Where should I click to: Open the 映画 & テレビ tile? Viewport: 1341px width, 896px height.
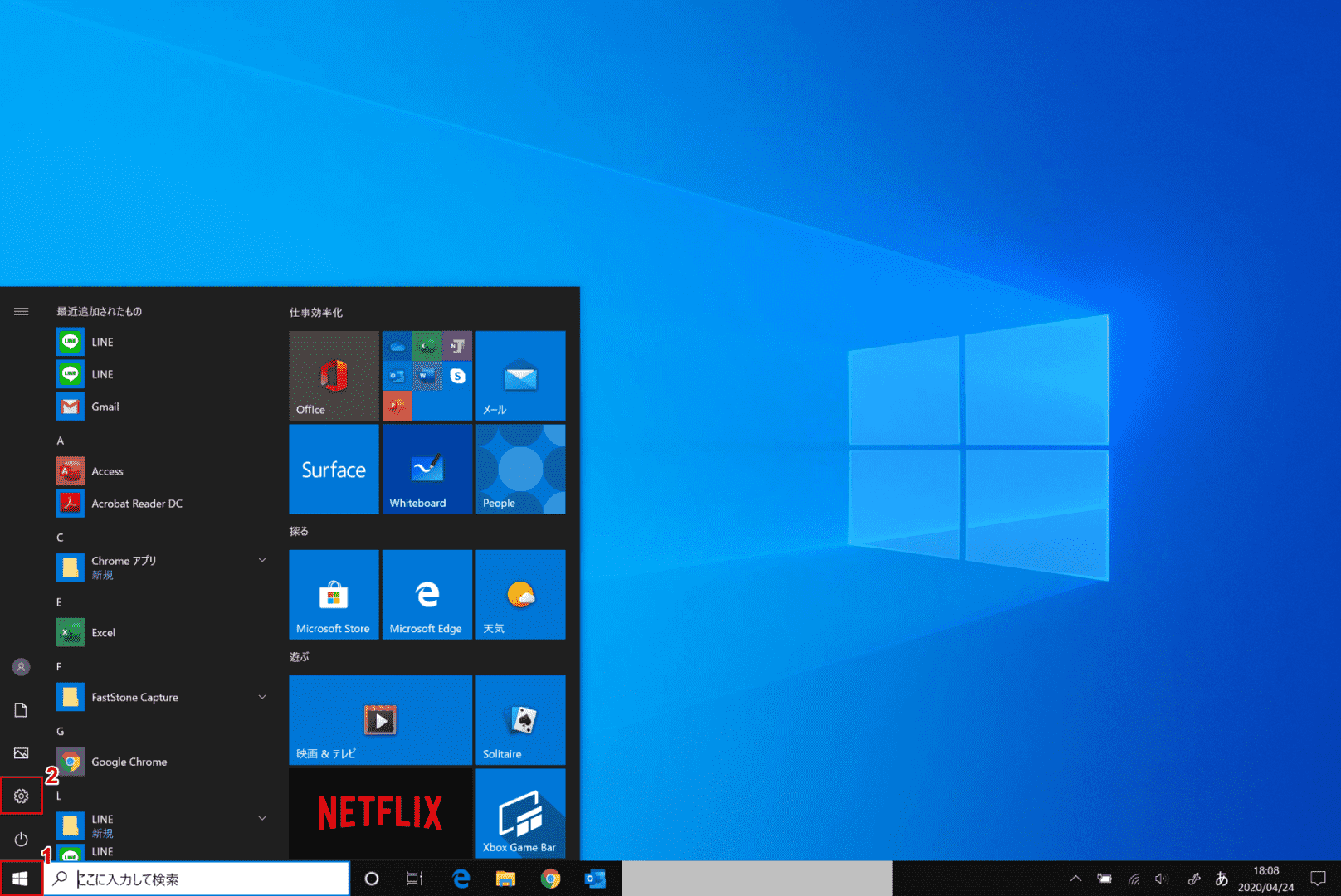380,720
